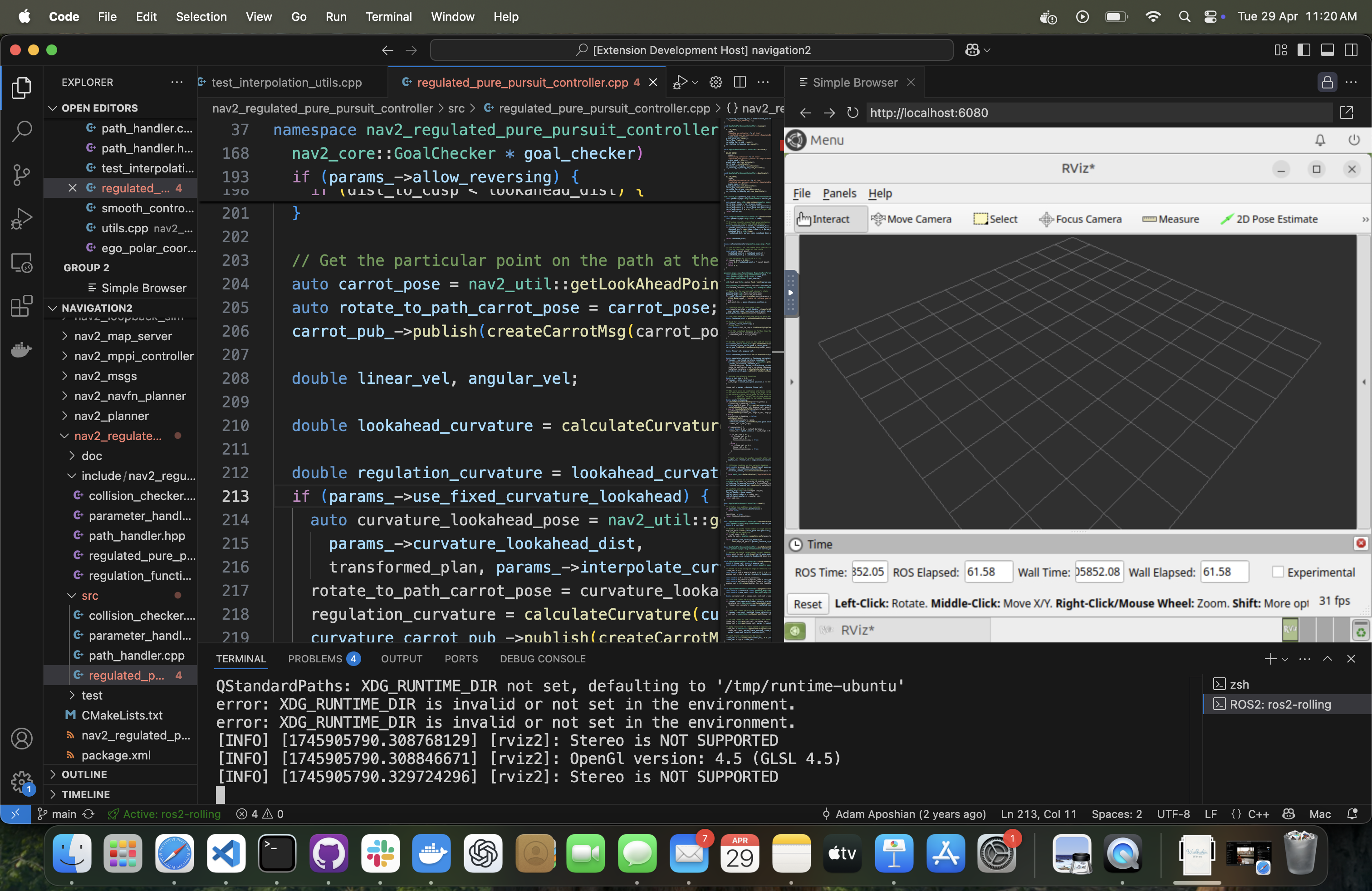Toggle the bottom panel layout button
This screenshot has width=1372, height=891.
coord(1327,50)
